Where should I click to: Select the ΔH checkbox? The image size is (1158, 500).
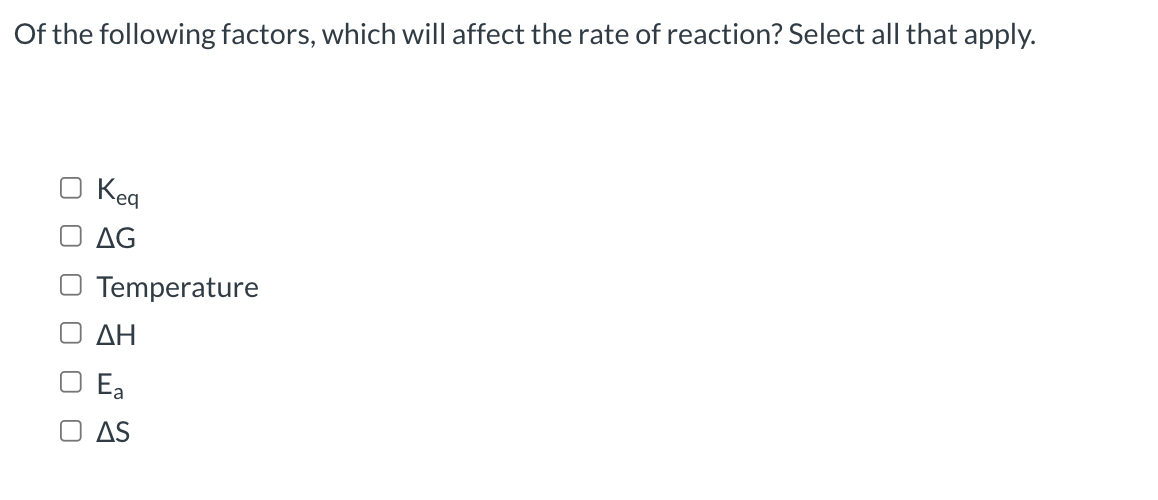70,334
